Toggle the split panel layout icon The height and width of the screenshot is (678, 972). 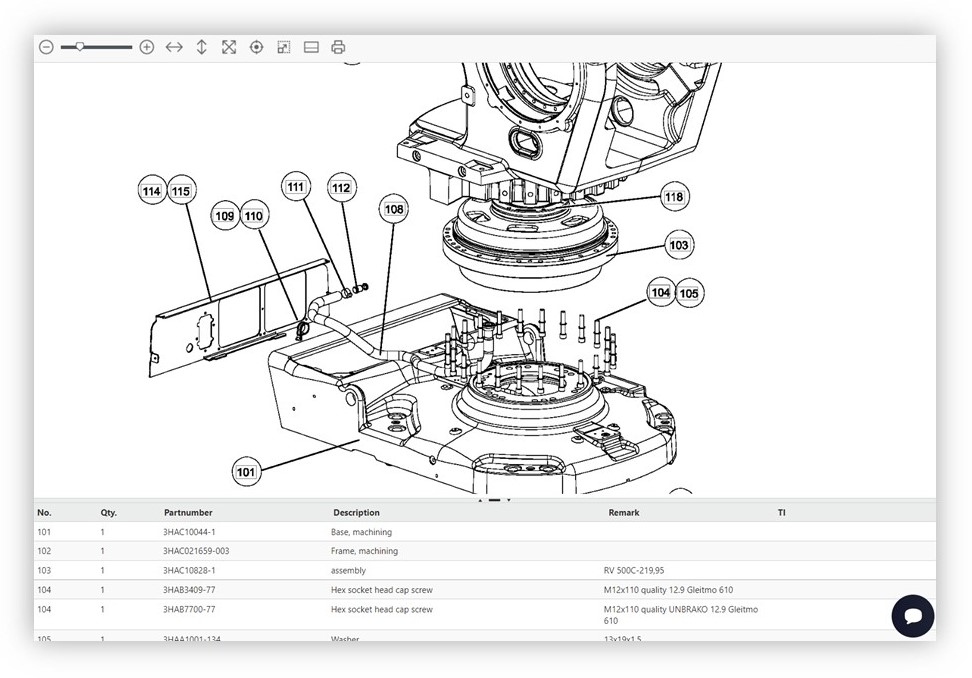coord(311,47)
